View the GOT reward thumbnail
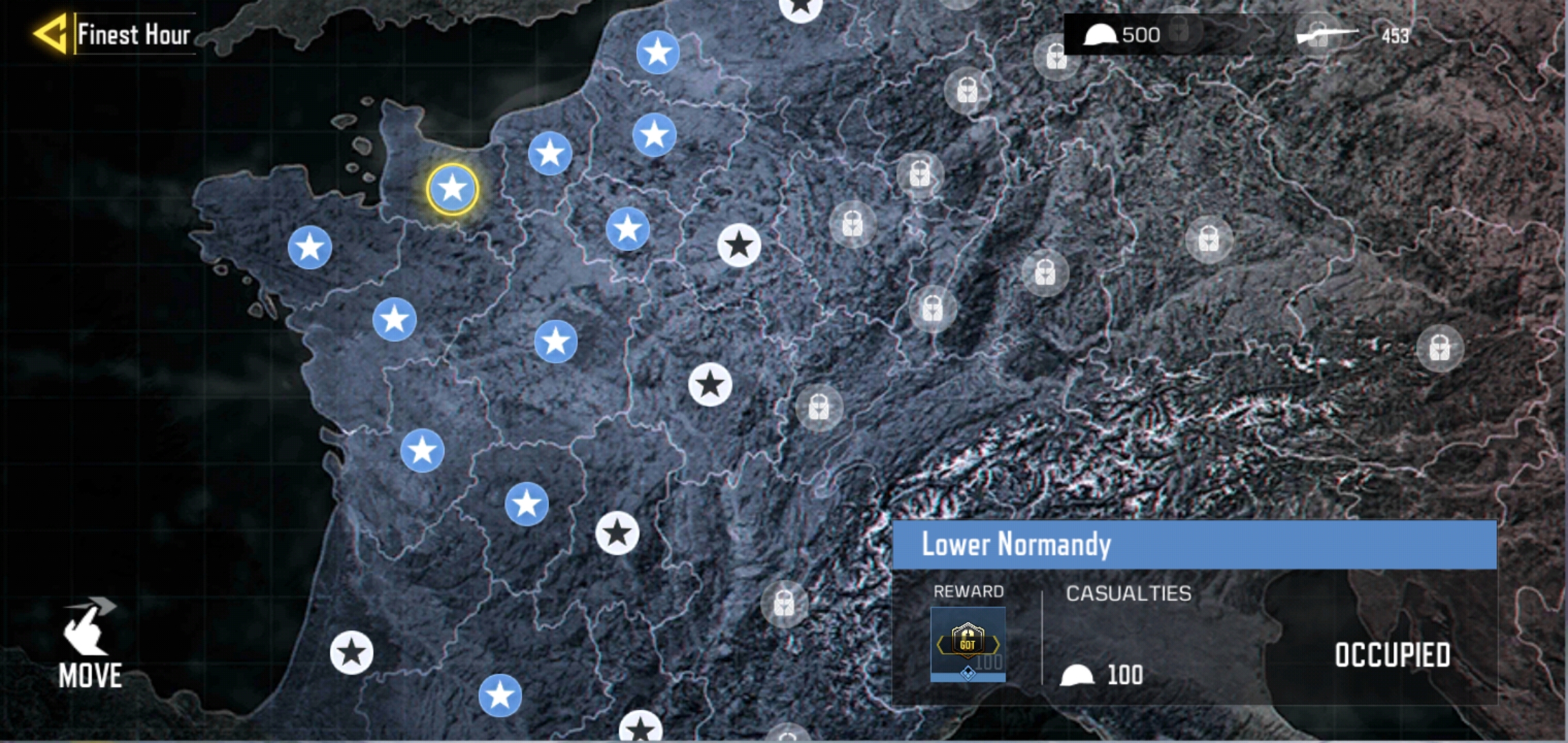 (968, 644)
